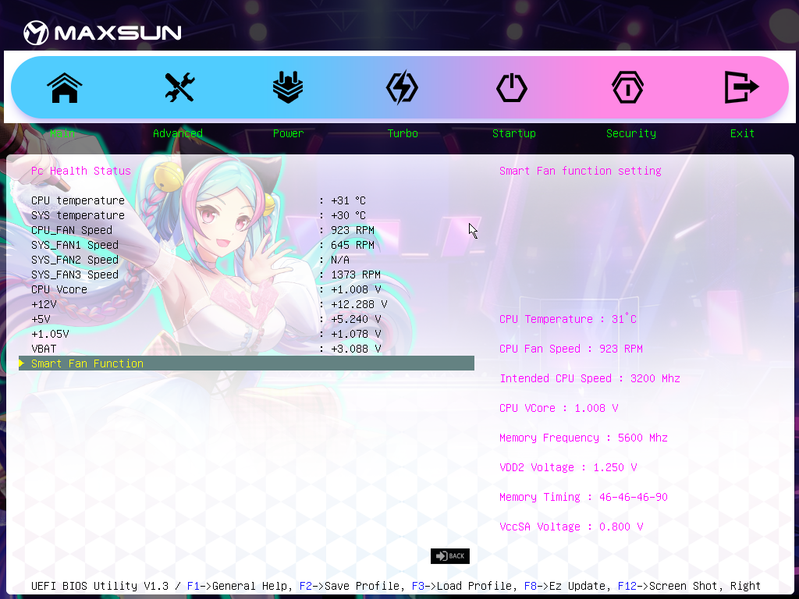Click the 1373 RPM value

tap(356, 275)
